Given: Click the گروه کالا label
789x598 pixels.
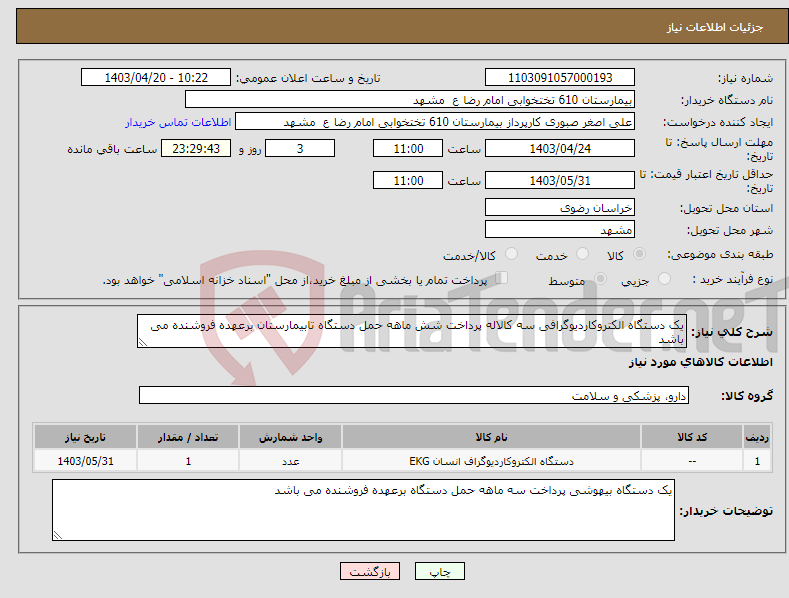Looking at the screenshot, I should tap(747, 396).
